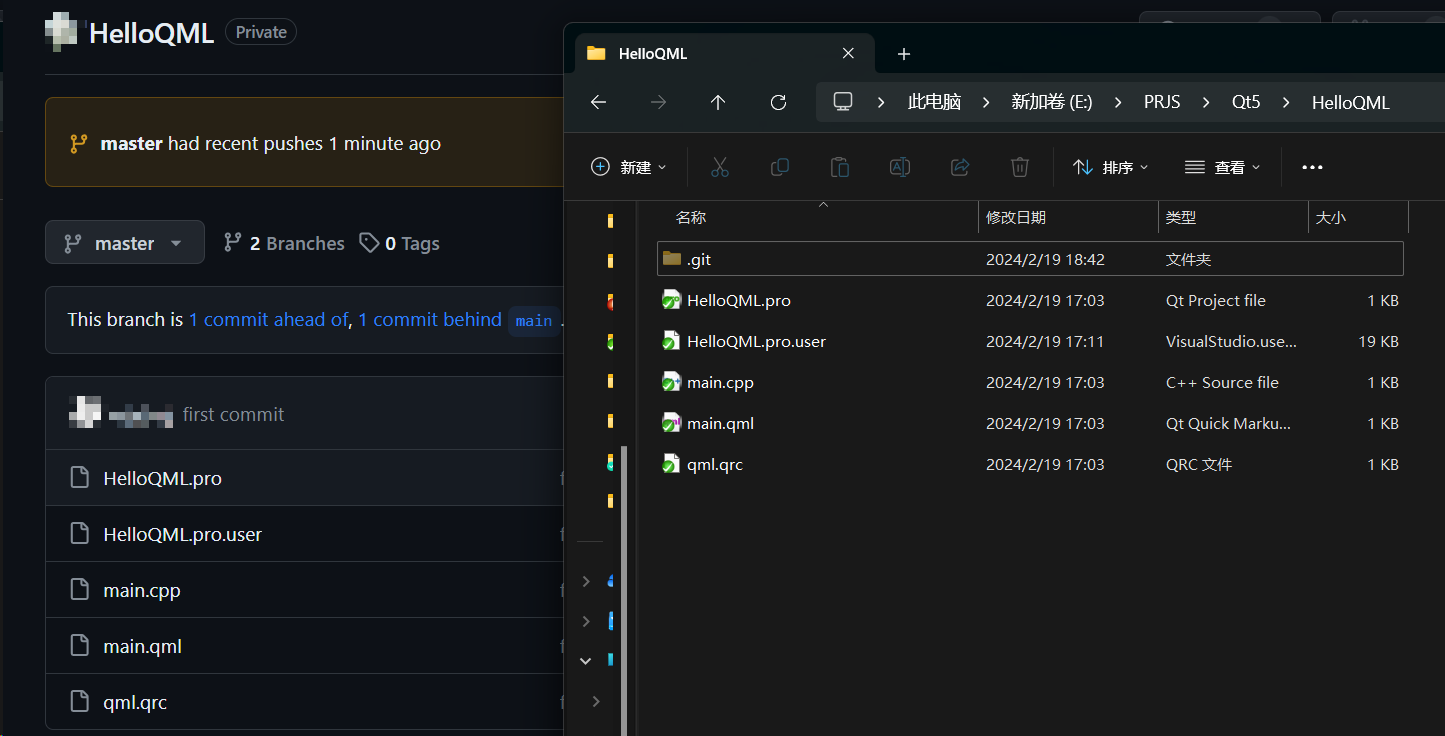Viewport: 1445px width, 736px height.
Task: Select the HelloQML.pro file icon in Explorer
Action: coord(672,300)
